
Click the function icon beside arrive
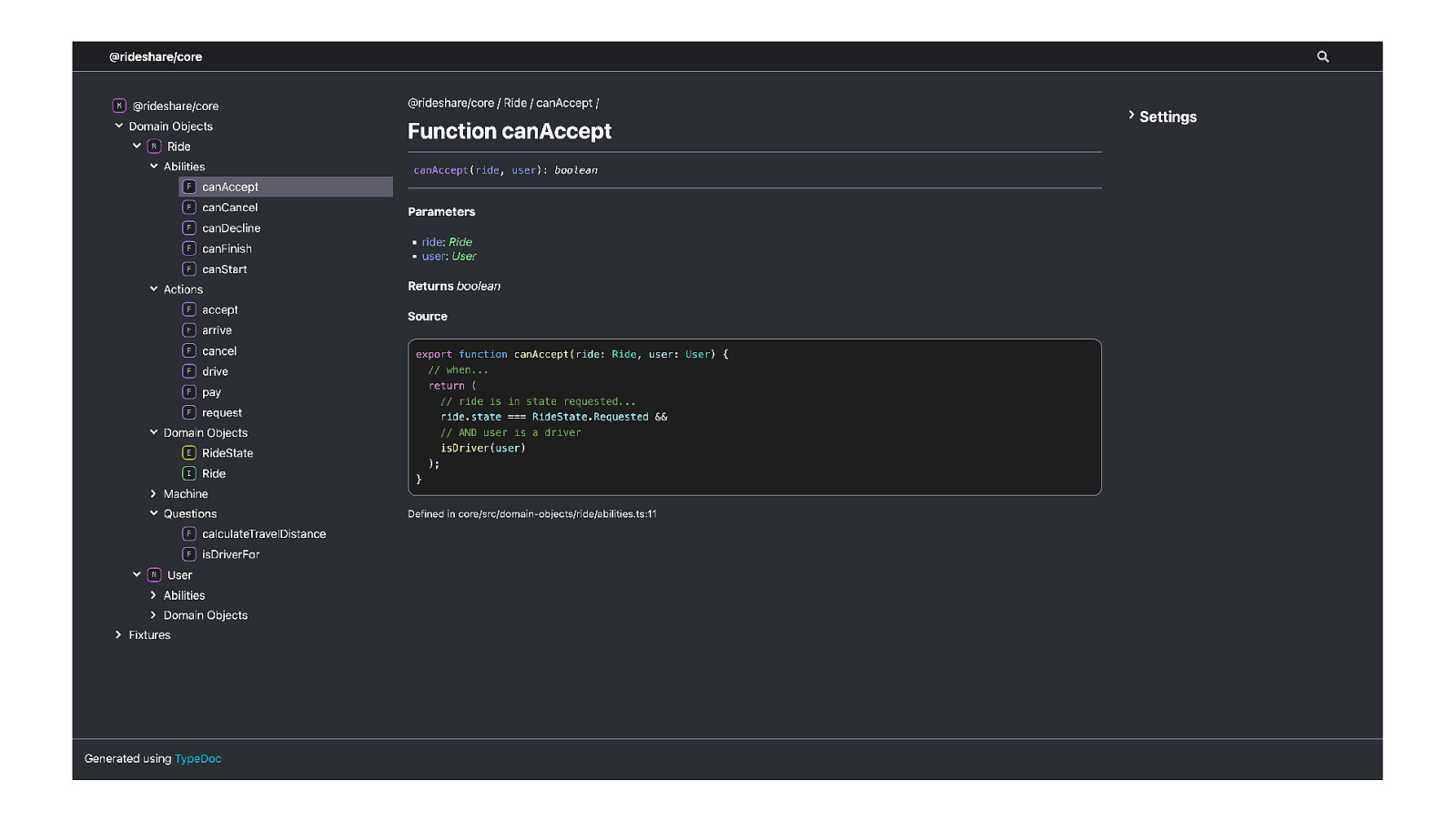(189, 330)
